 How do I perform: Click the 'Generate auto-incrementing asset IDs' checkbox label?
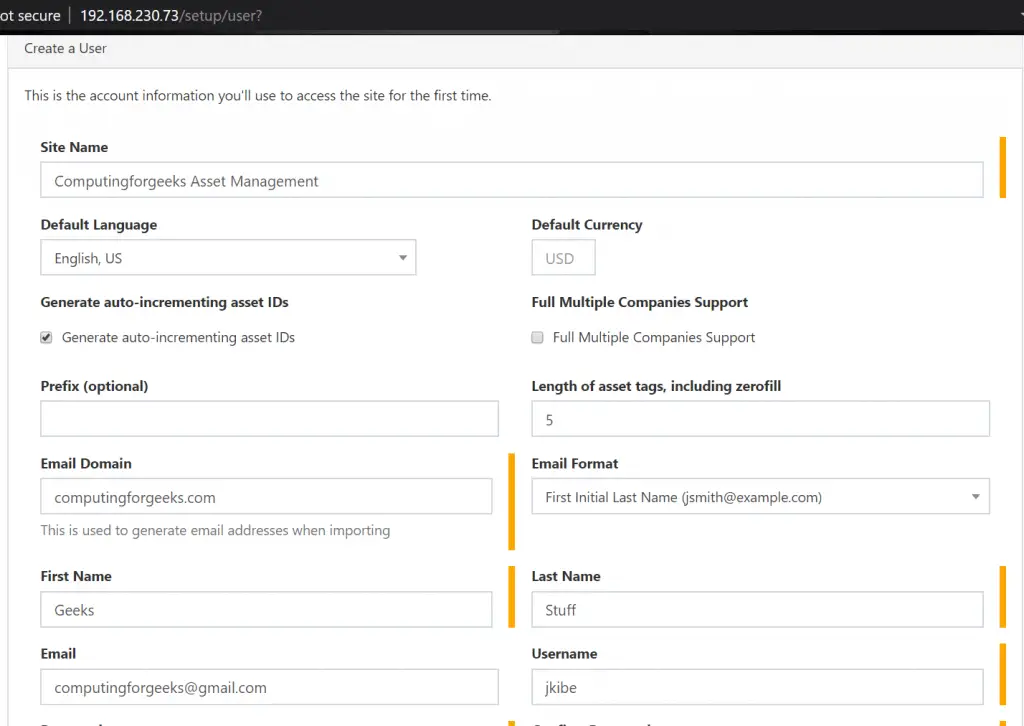[x=178, y=338]
